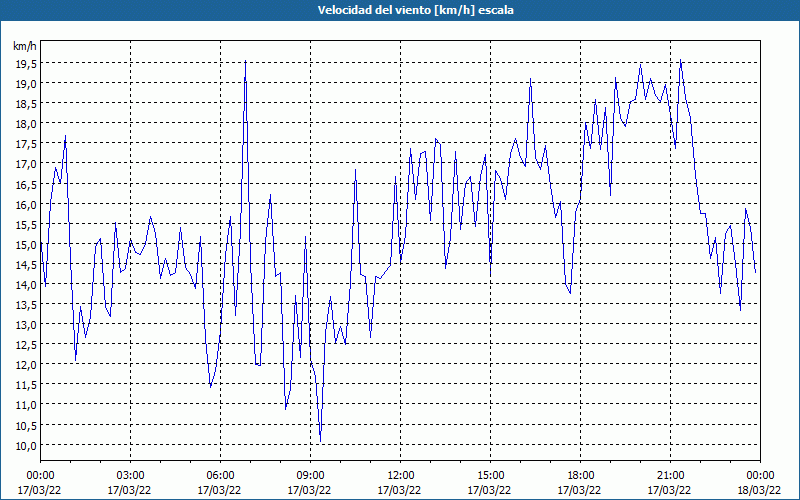The width and height of the screenshot is (800, 500).
Task: Click the '19,5' y-axis value
Action: point(25,63)
